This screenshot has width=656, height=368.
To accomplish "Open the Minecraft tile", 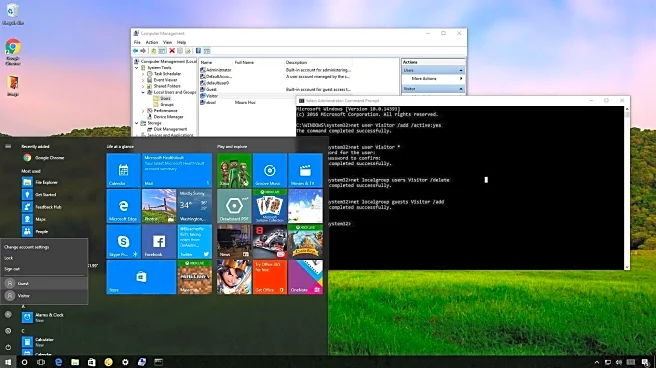I will click(x=195, y=277).
